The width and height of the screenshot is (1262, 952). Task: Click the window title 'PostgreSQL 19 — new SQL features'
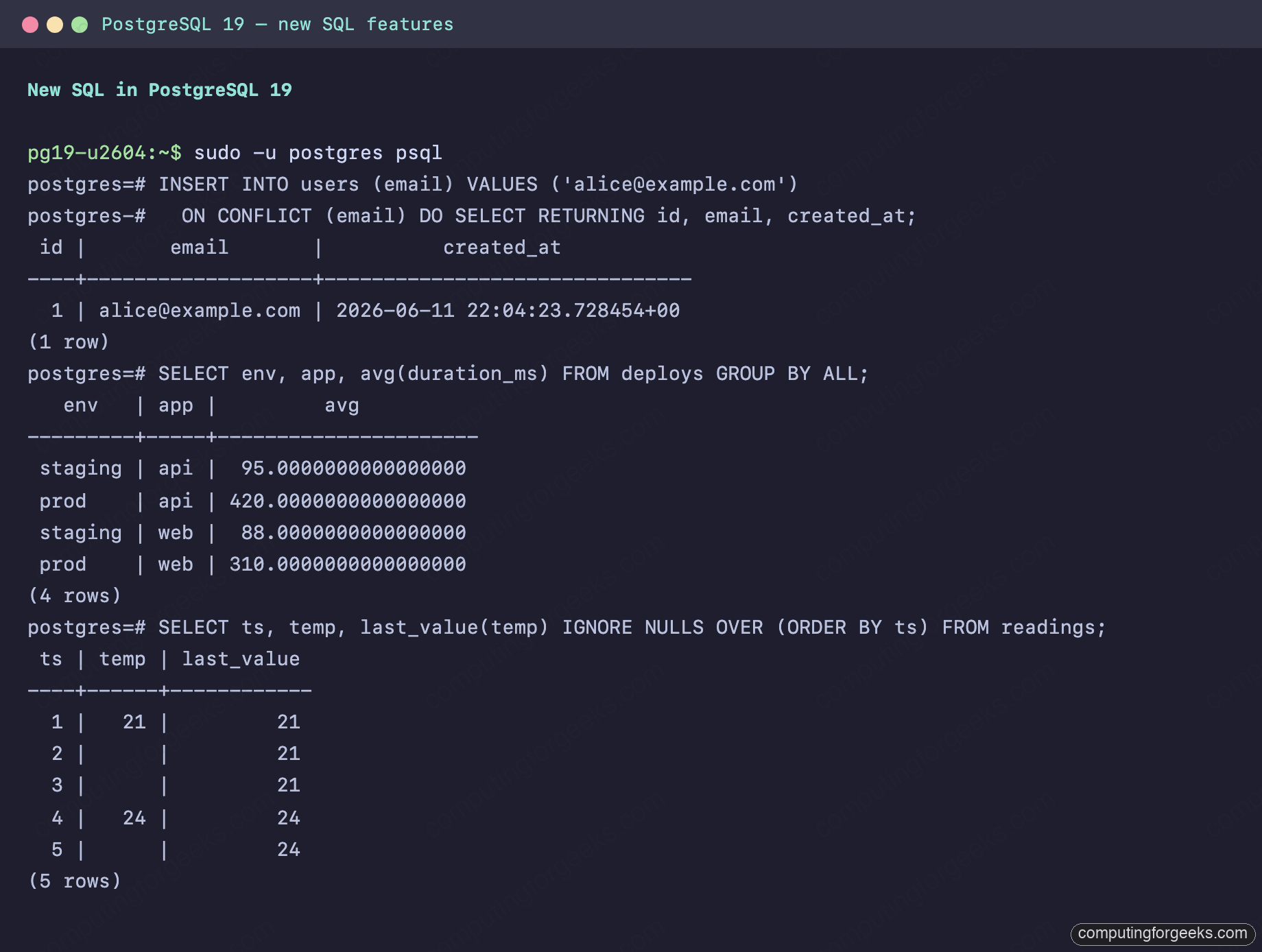pos(278,25)
